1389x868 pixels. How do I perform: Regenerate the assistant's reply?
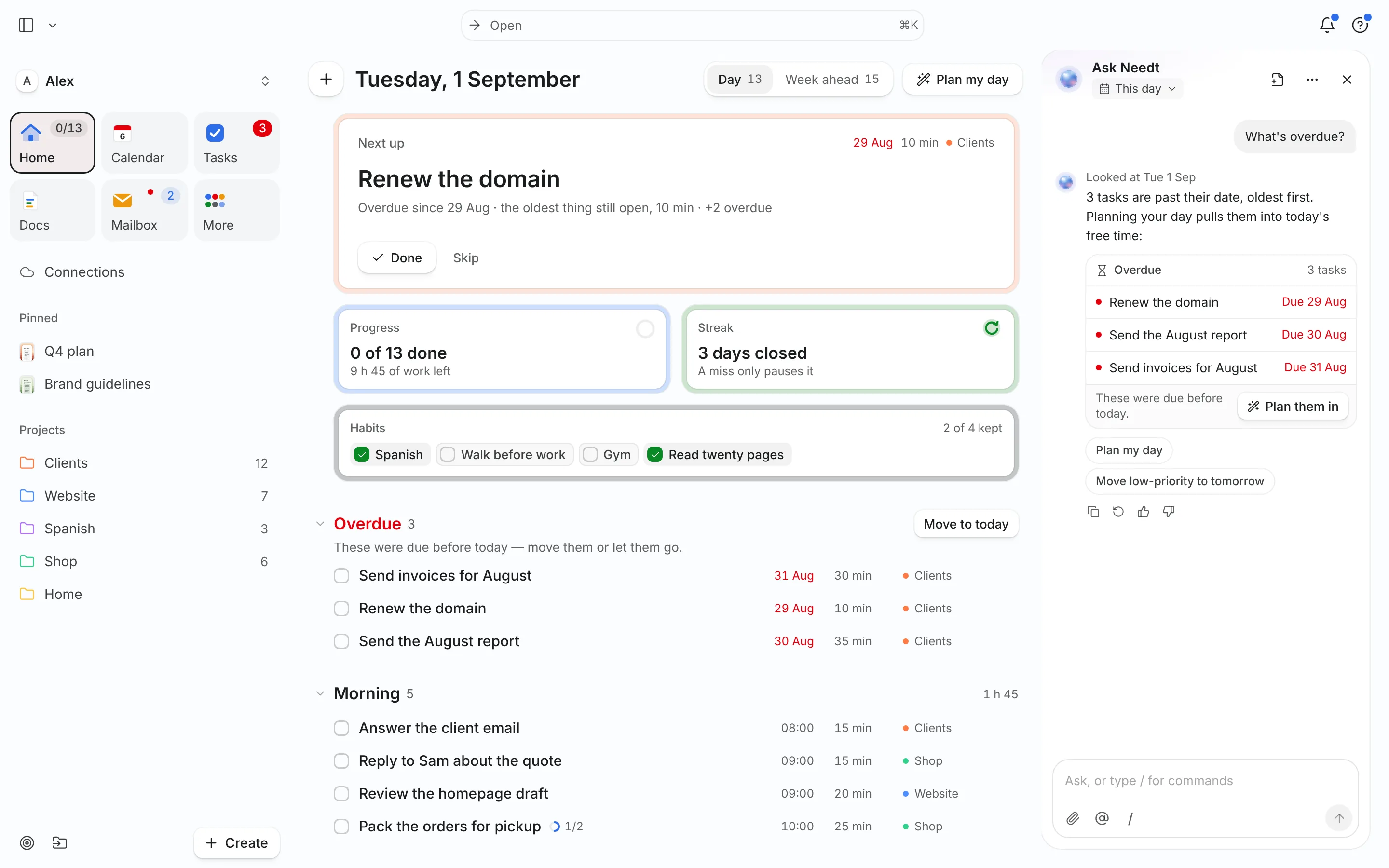(1118, 512)
